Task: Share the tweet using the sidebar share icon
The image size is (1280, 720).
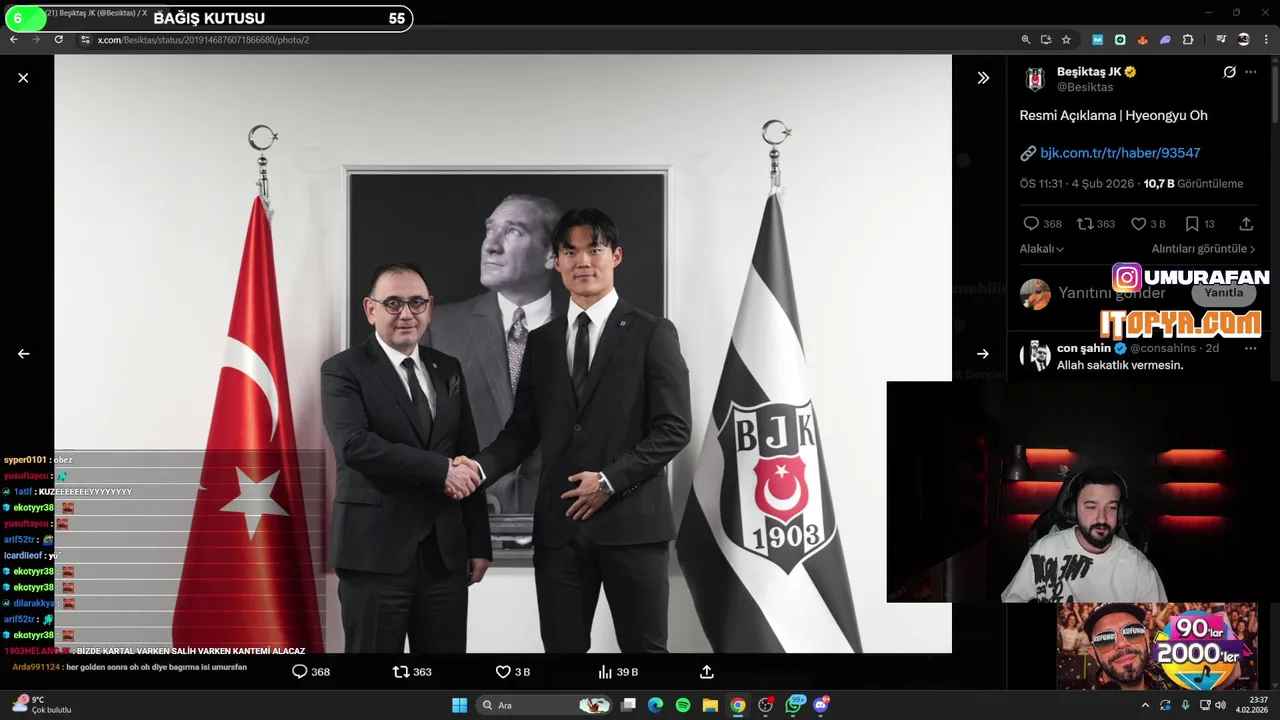Action: [x=1246, y=224]
